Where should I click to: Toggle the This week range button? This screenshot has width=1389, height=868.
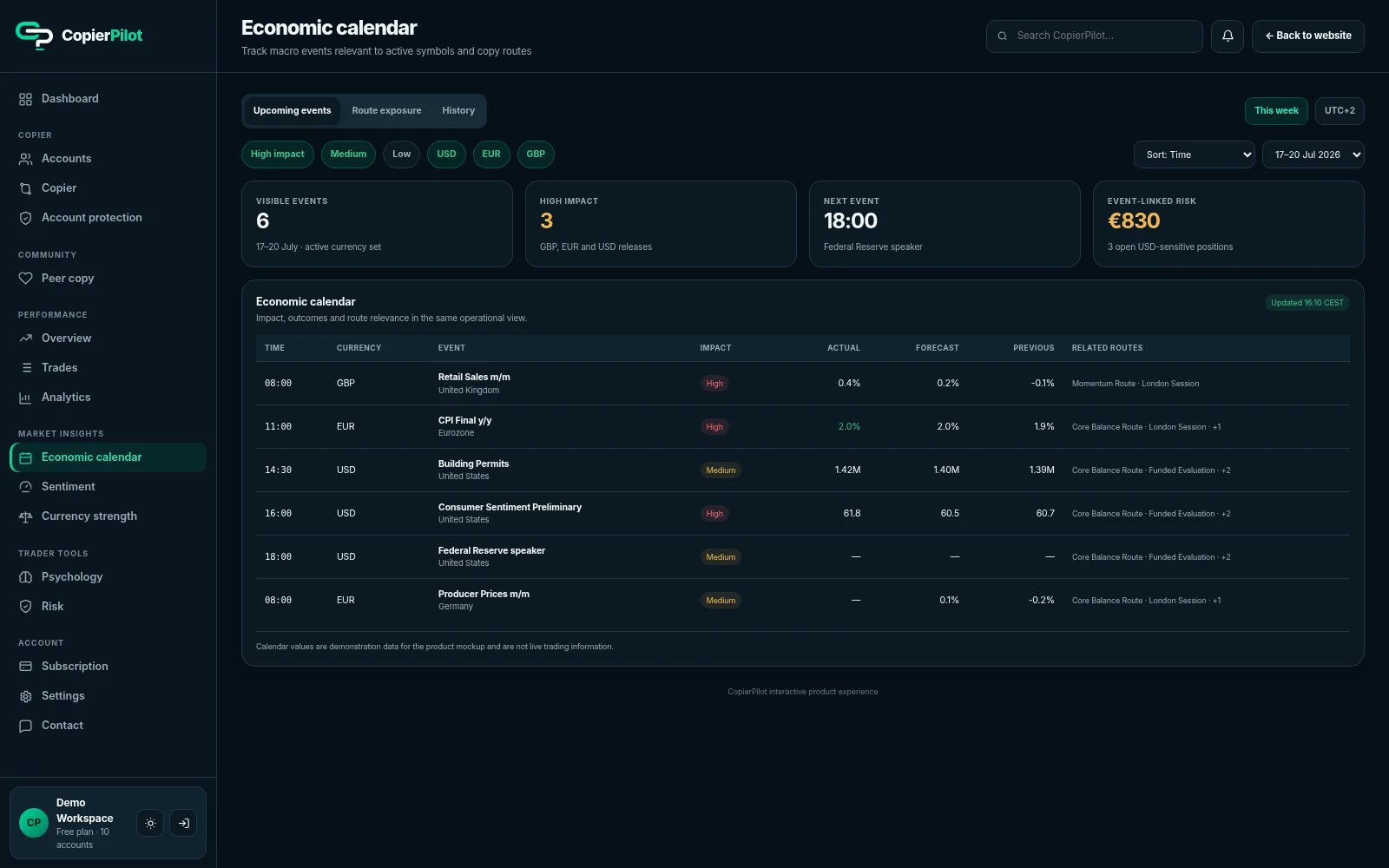coord(1276,111)
